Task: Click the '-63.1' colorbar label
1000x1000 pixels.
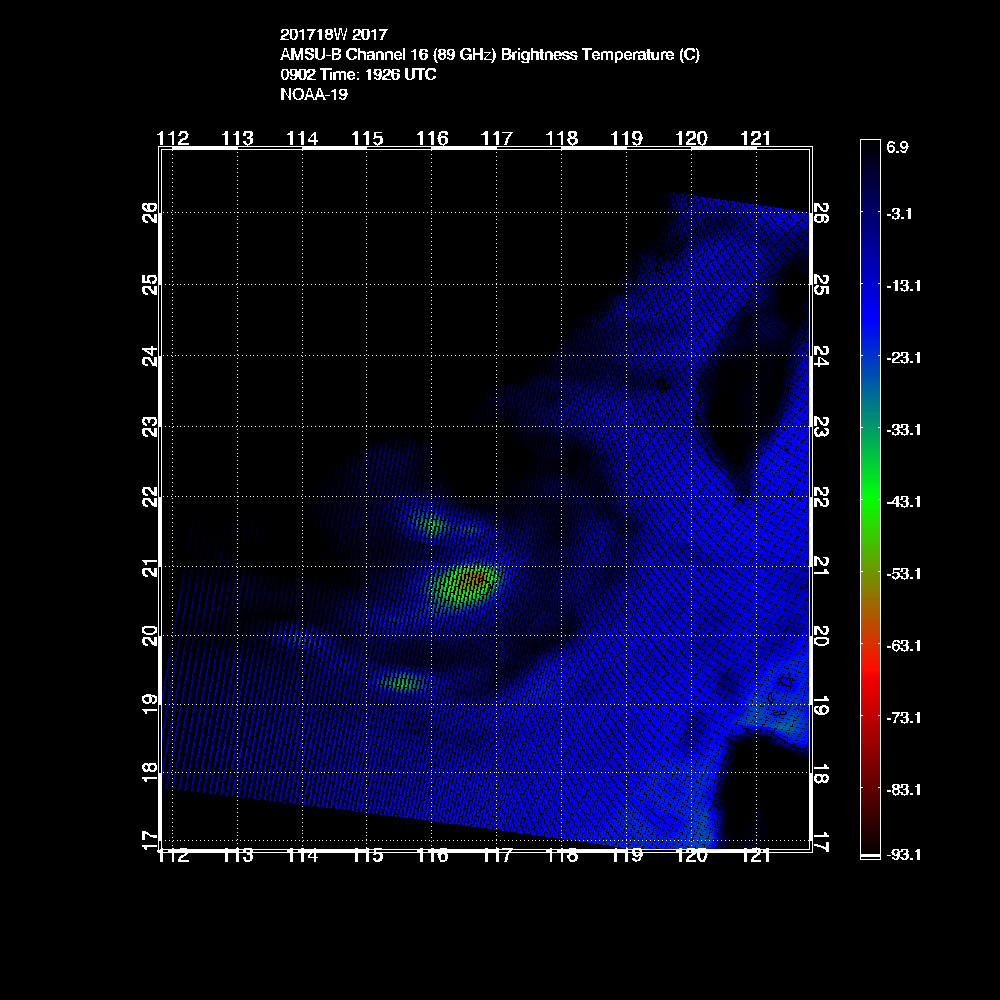Action: (x=904, y=646)
